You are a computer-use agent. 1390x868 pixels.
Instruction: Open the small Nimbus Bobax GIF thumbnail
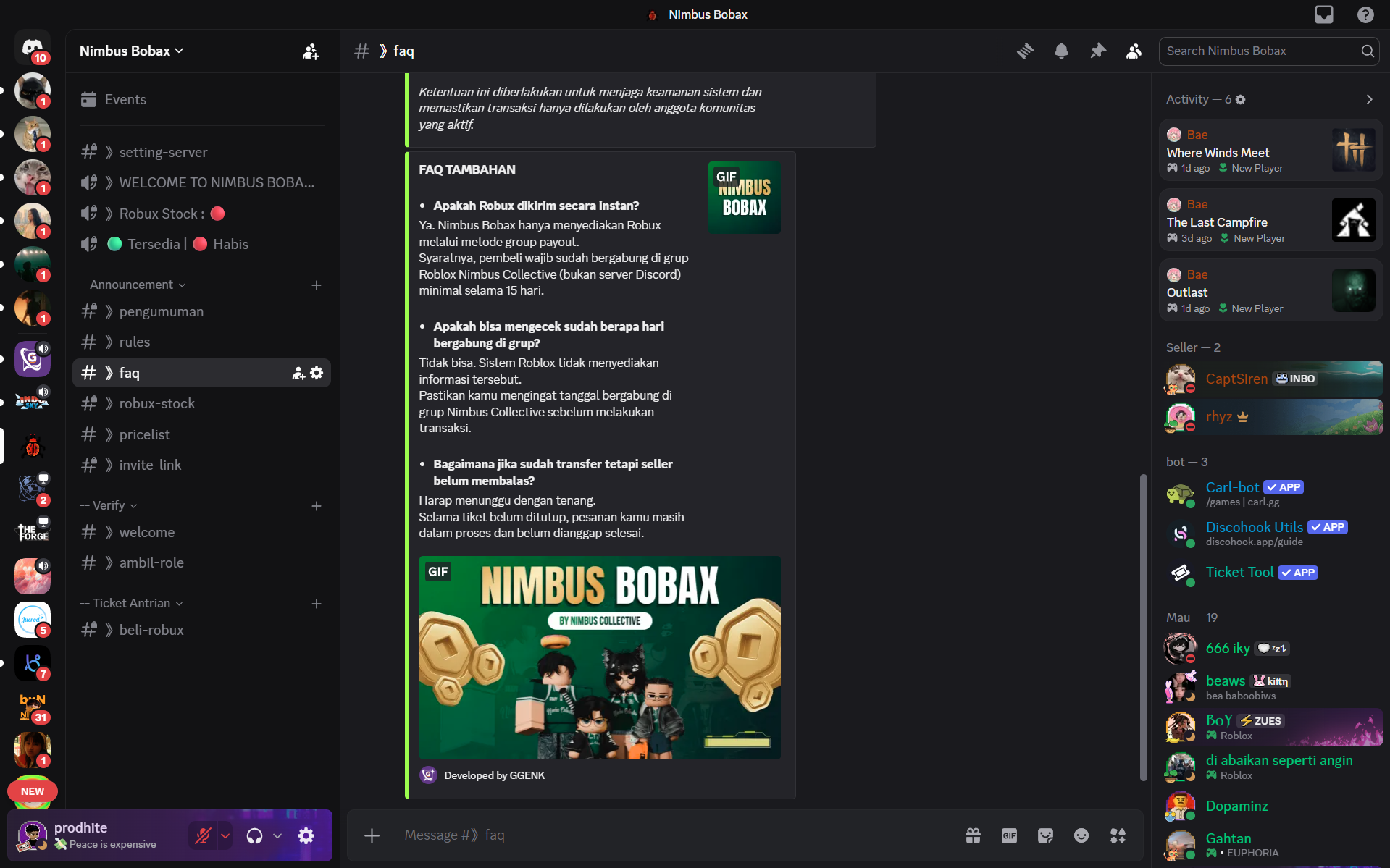744,198
